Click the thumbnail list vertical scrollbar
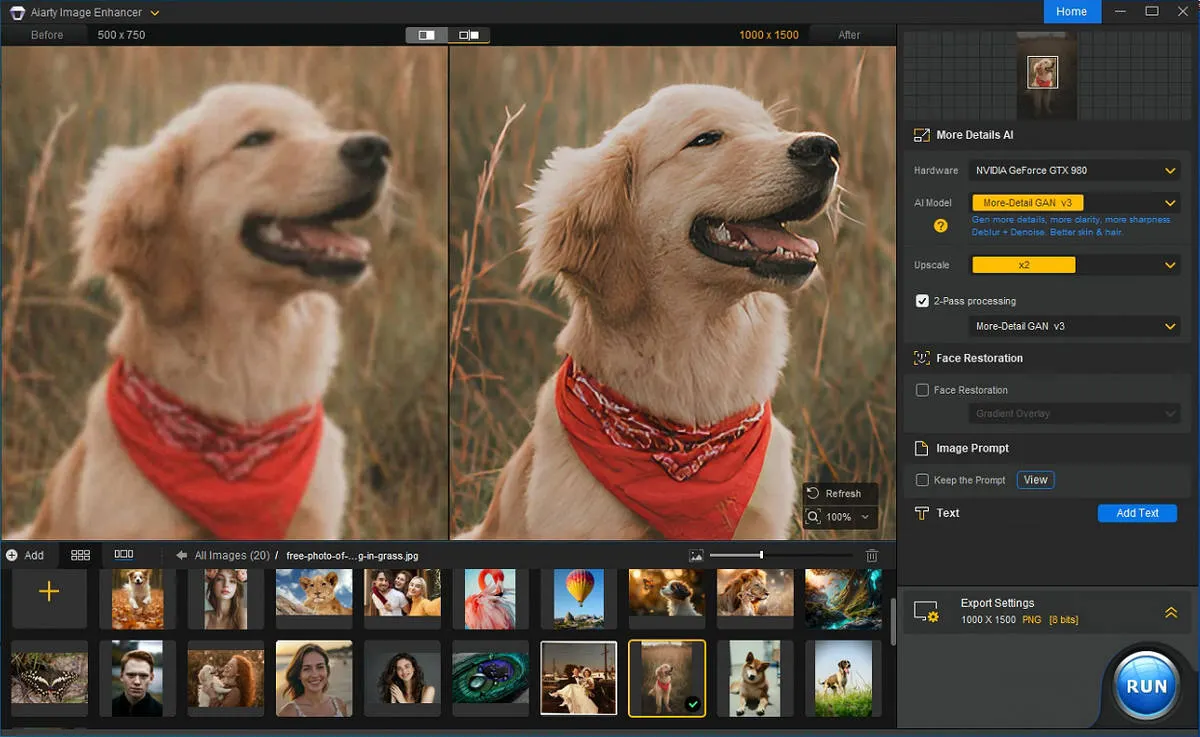This screenshot has height=737, width=1200. point(892,623)
